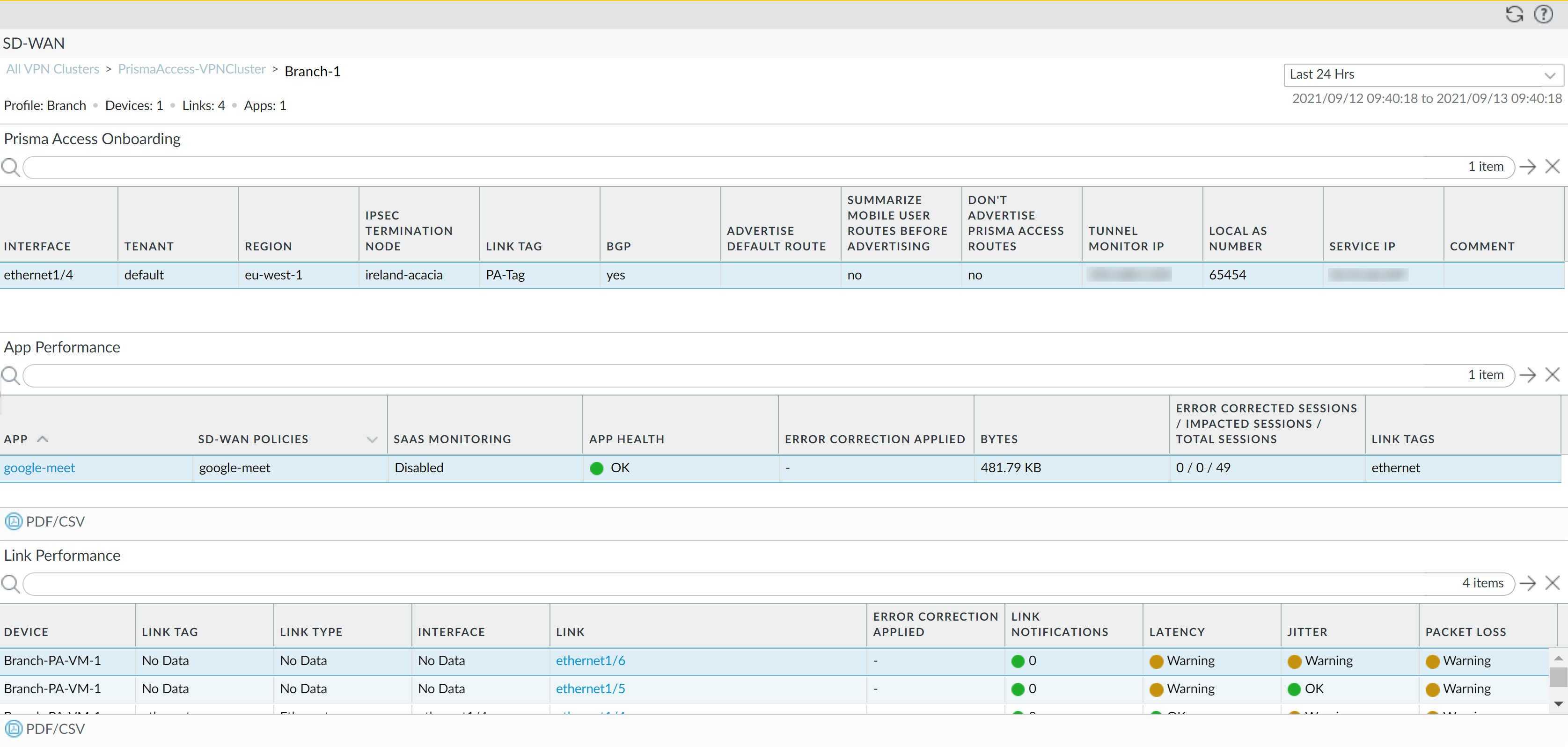
Task: Export App Performance via PDF/CSV icon
Action: click(14, 521)
